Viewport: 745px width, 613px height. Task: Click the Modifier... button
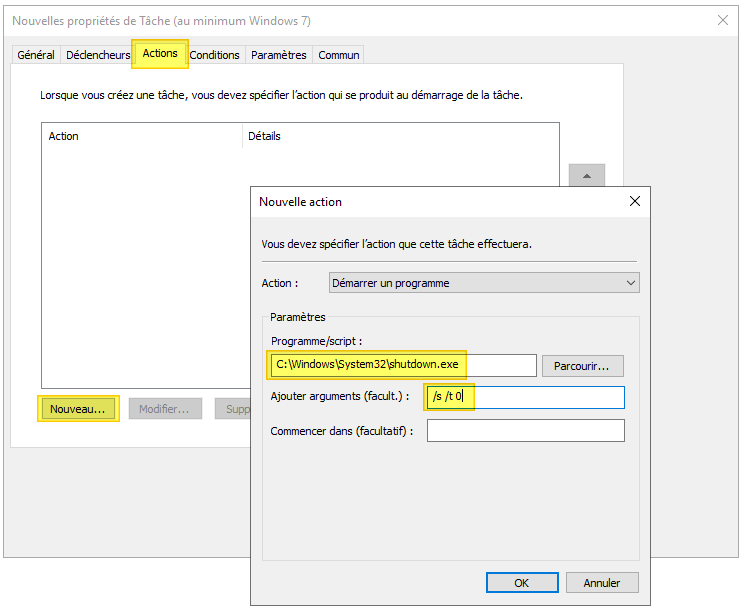[x=165, y=409]
